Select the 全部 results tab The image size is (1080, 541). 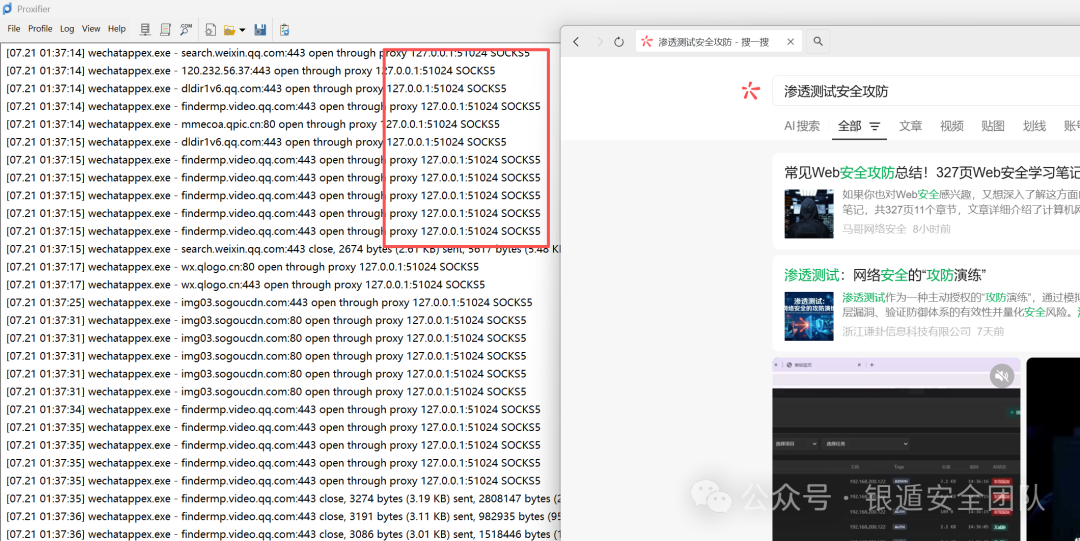pyautogui.click(x=849, y=126)
